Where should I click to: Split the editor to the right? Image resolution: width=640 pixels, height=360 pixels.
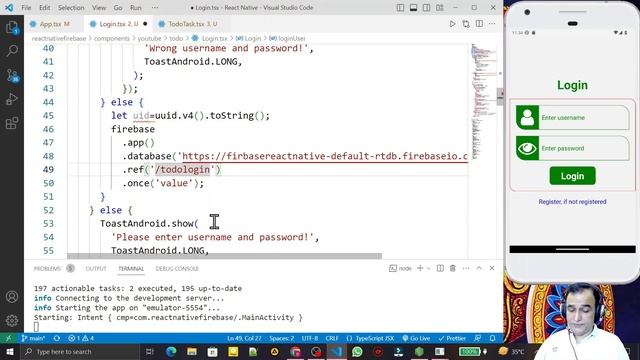(x=479, y=24)
